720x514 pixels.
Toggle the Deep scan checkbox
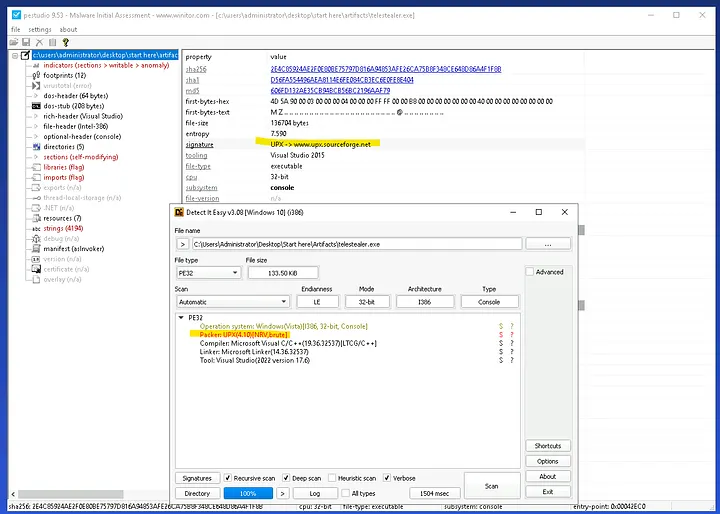pos(286,478)
